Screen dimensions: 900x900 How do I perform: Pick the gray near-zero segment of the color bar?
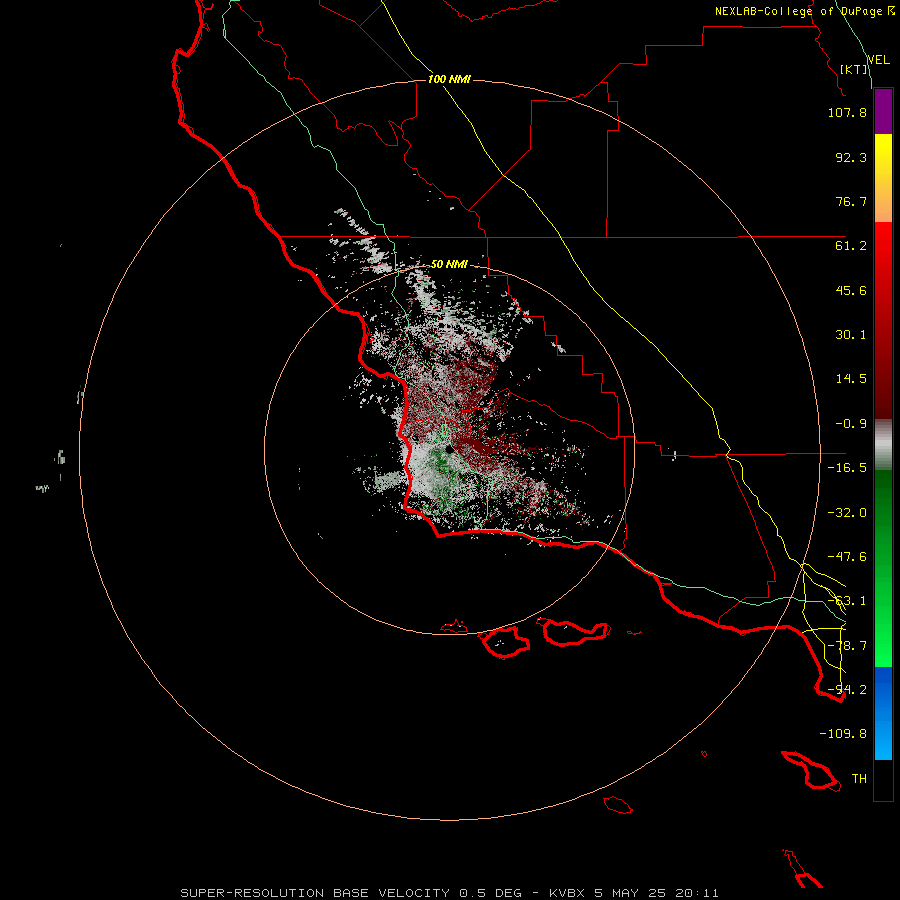tap(883, 445)
